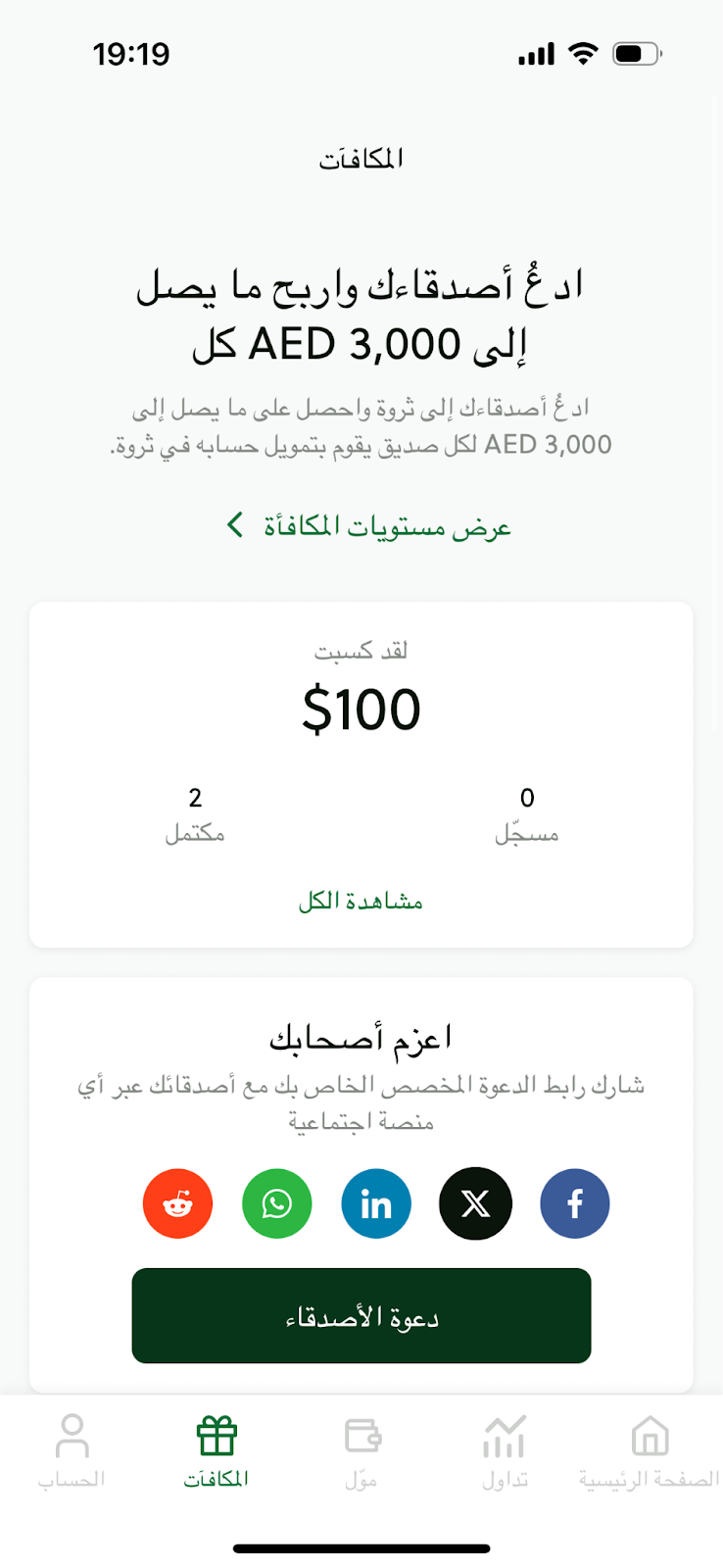Expand عرض مستويات المكافأة chevron
Image resolution: width=723 pixels, height=1568 pixels.
pyautogui.click(x=235, y=525)
